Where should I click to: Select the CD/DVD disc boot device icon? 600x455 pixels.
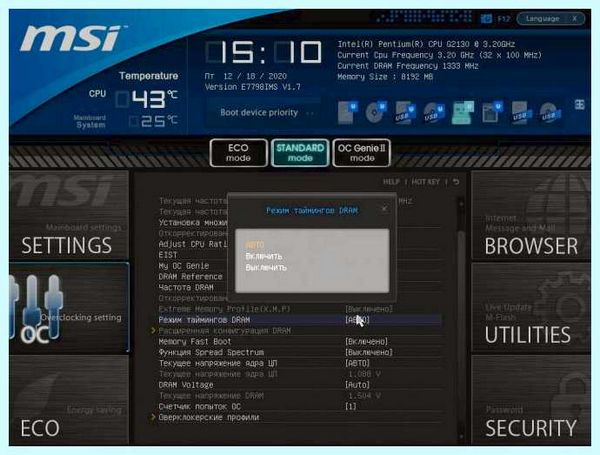(x=375, y=113)
